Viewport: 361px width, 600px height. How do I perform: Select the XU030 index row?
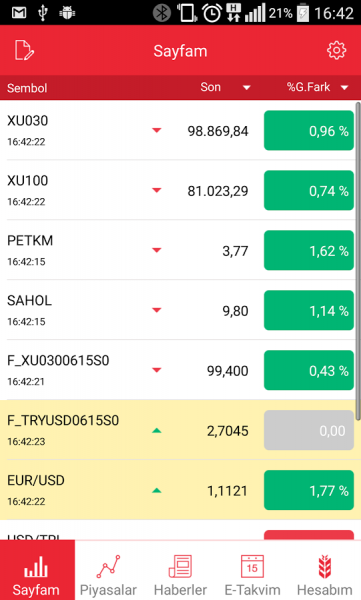pos(178,130)
